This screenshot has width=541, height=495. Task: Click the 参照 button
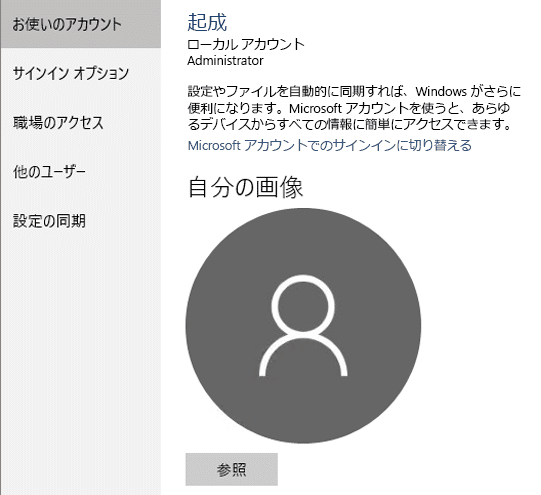pos(232,469)
